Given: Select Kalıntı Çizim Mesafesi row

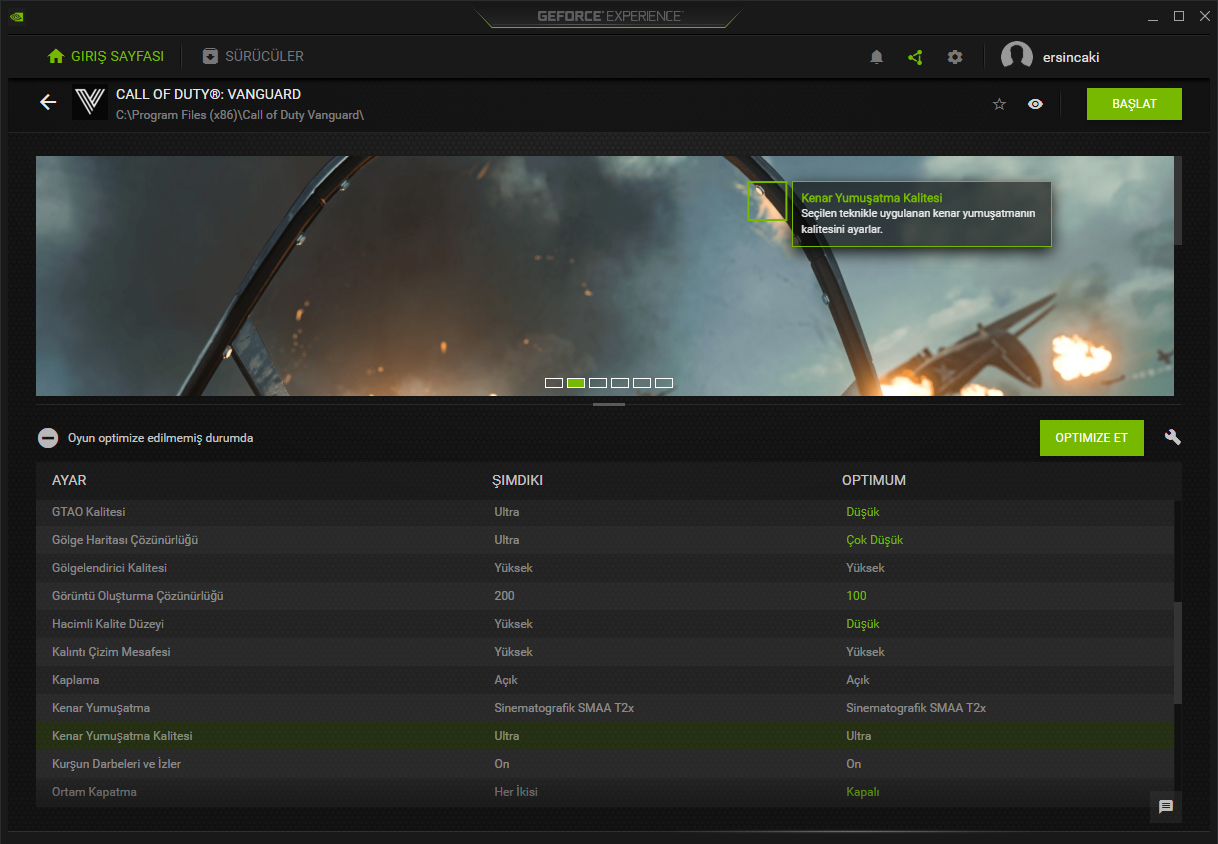Looking at the screenshot, I should click(605, 652).
